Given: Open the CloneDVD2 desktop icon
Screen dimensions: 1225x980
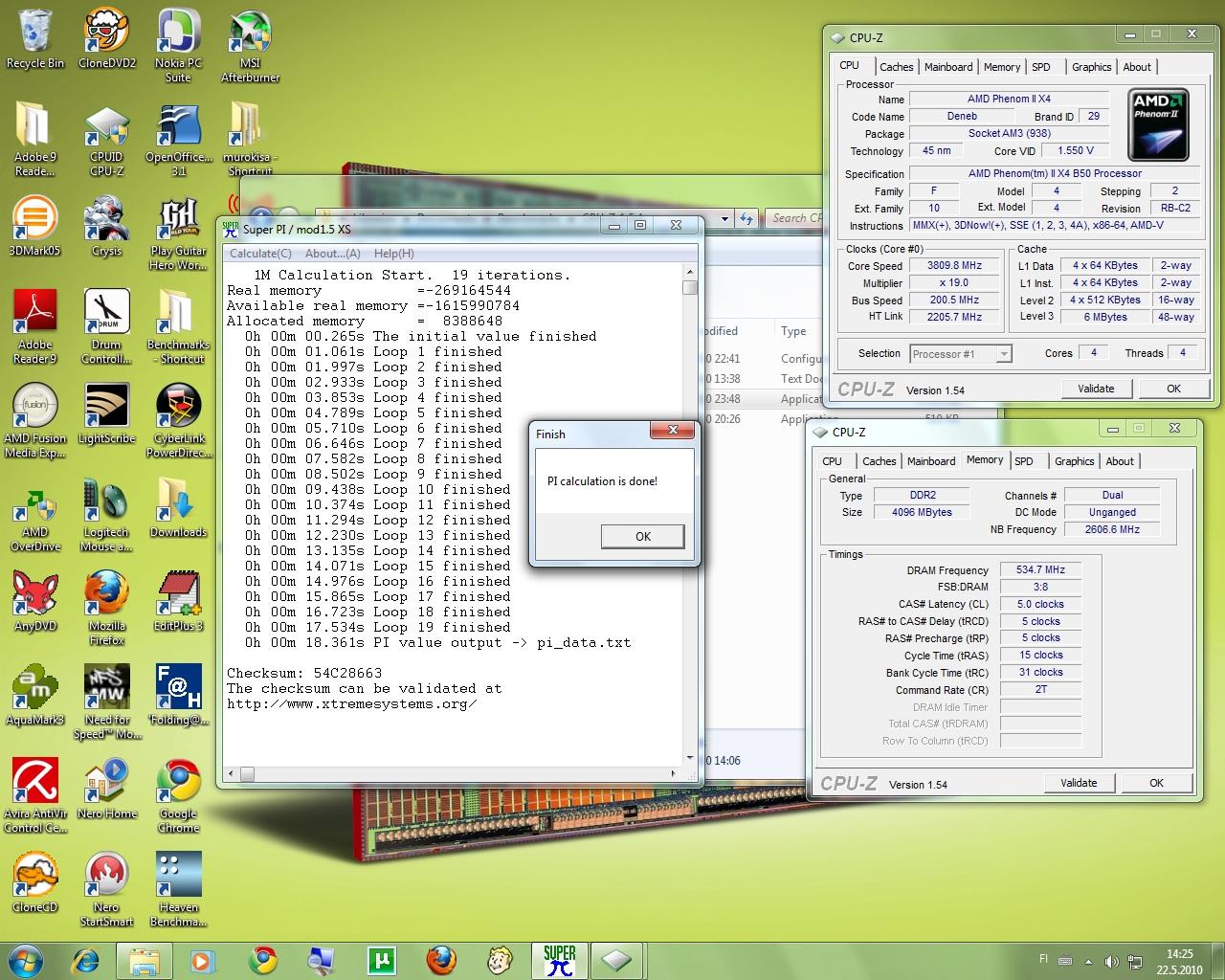Looking at the screenshot, I should tap(106, 39).
